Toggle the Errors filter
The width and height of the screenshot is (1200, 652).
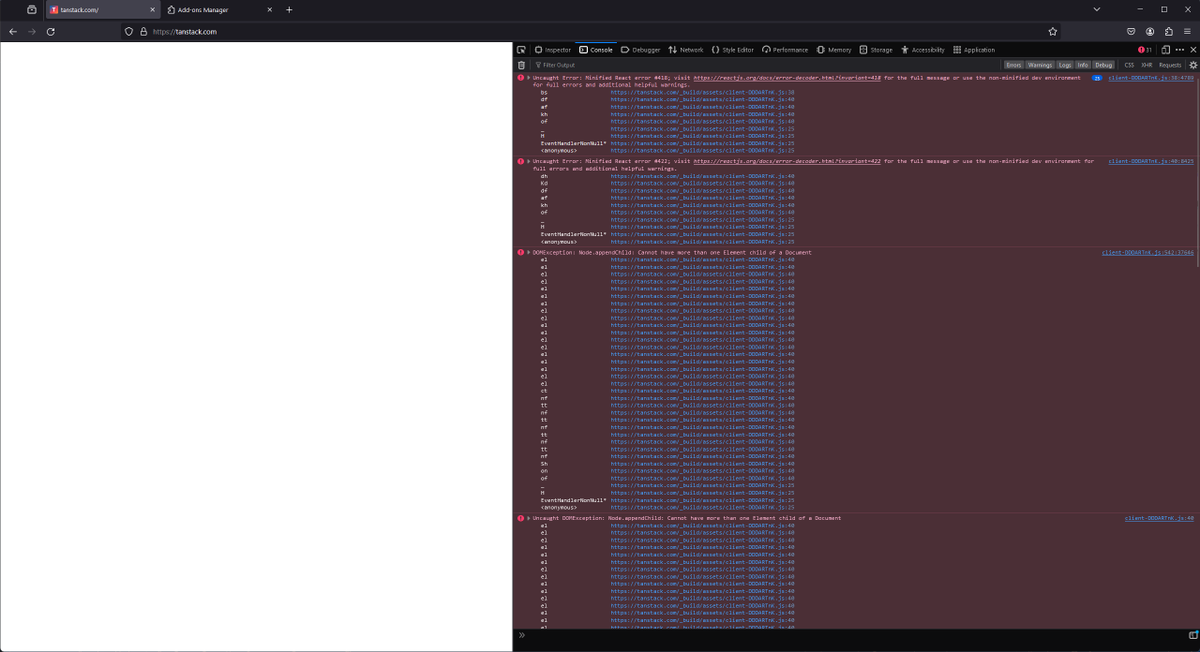click(x=1013, y=65)
